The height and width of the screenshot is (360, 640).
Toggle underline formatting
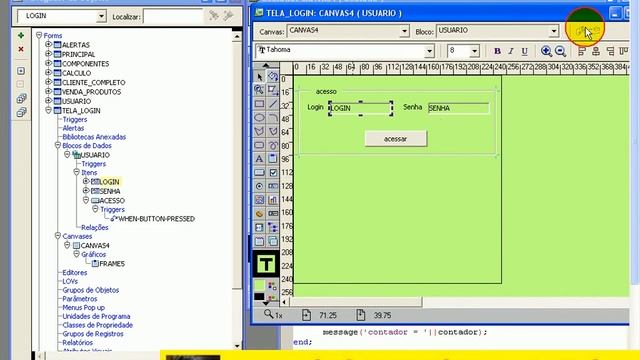tap(524, 51)
